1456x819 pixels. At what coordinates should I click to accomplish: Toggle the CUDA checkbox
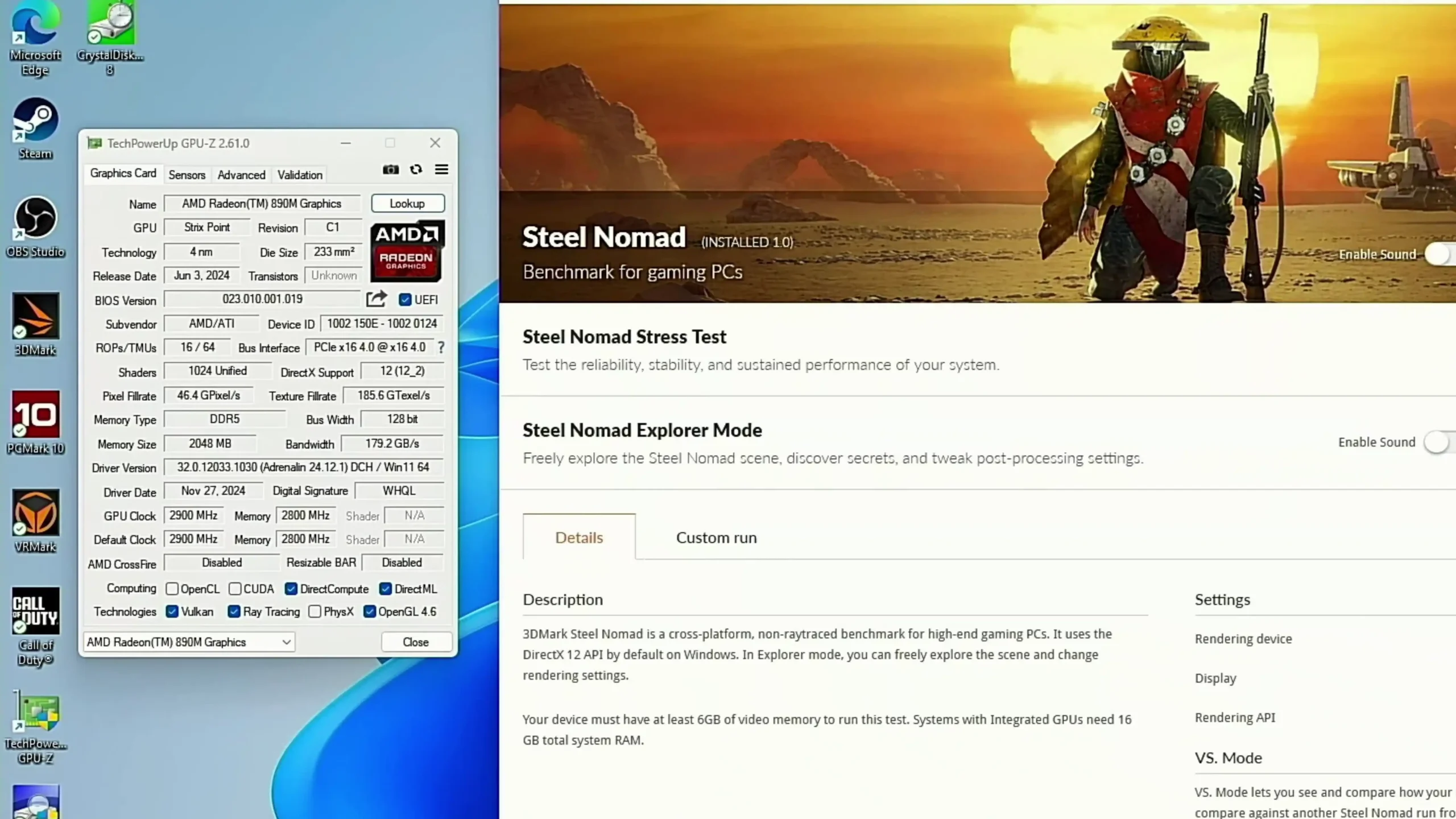point(235,589)
